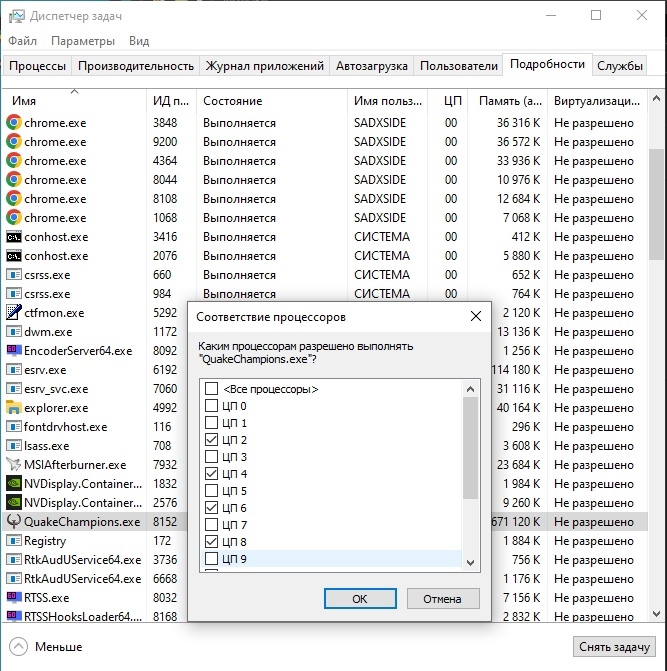The height and width of the screenshot is (671, 667).
Task: Click the chrome.exe icon with PID 9200
Action: click(x=14, y=142)
